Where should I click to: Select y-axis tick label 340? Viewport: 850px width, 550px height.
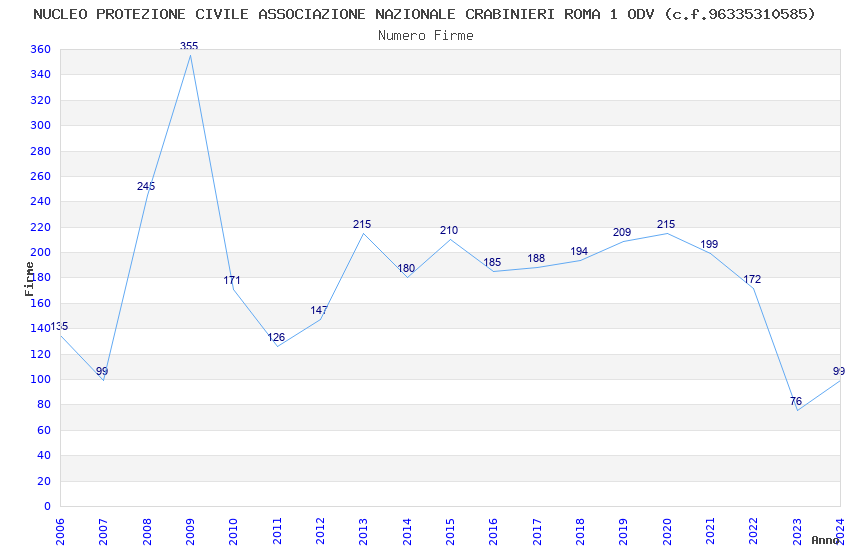tap(41, 74)
